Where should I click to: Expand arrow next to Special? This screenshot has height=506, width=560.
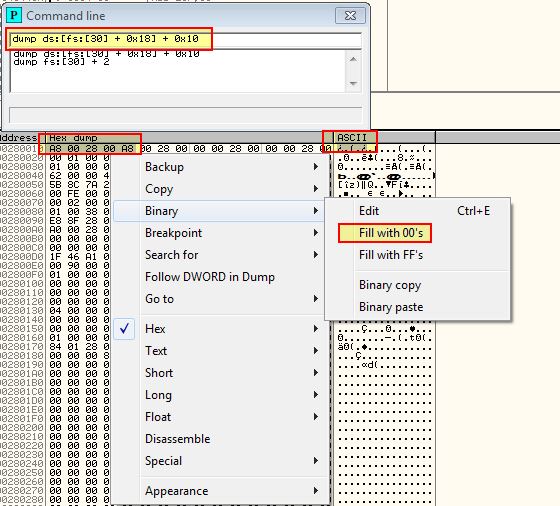click(x=316, y=461)
